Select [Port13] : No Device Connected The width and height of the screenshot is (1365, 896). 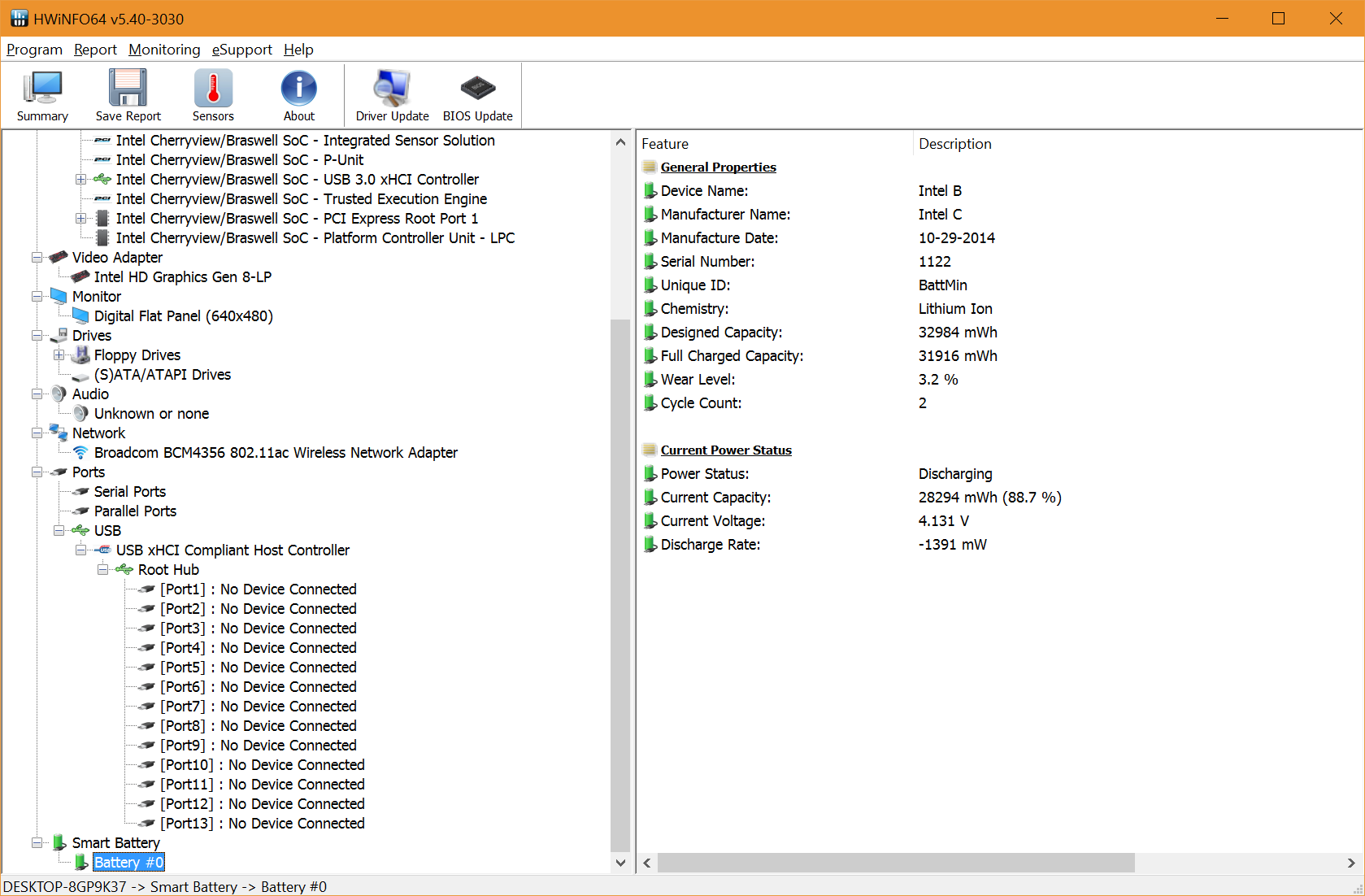[x=263, y=823]
